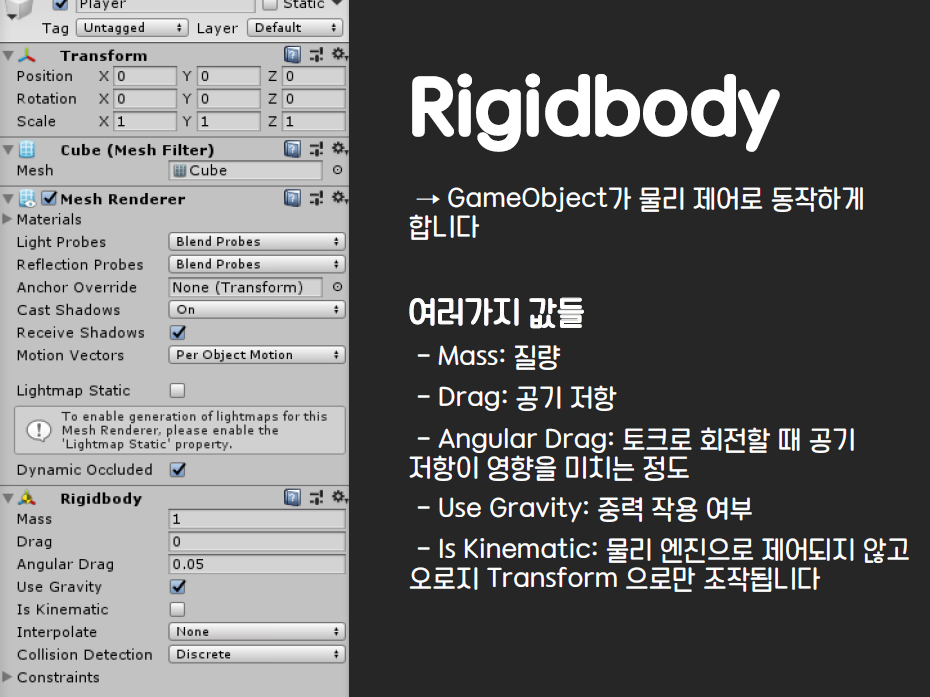Click the Mesh field showing Cube
930x697 pixels.
[246, 170]
